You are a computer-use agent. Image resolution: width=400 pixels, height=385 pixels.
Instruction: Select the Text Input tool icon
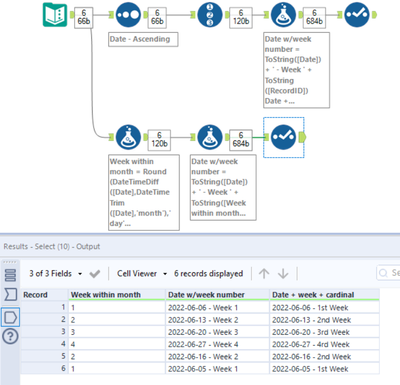click(55, 15)
